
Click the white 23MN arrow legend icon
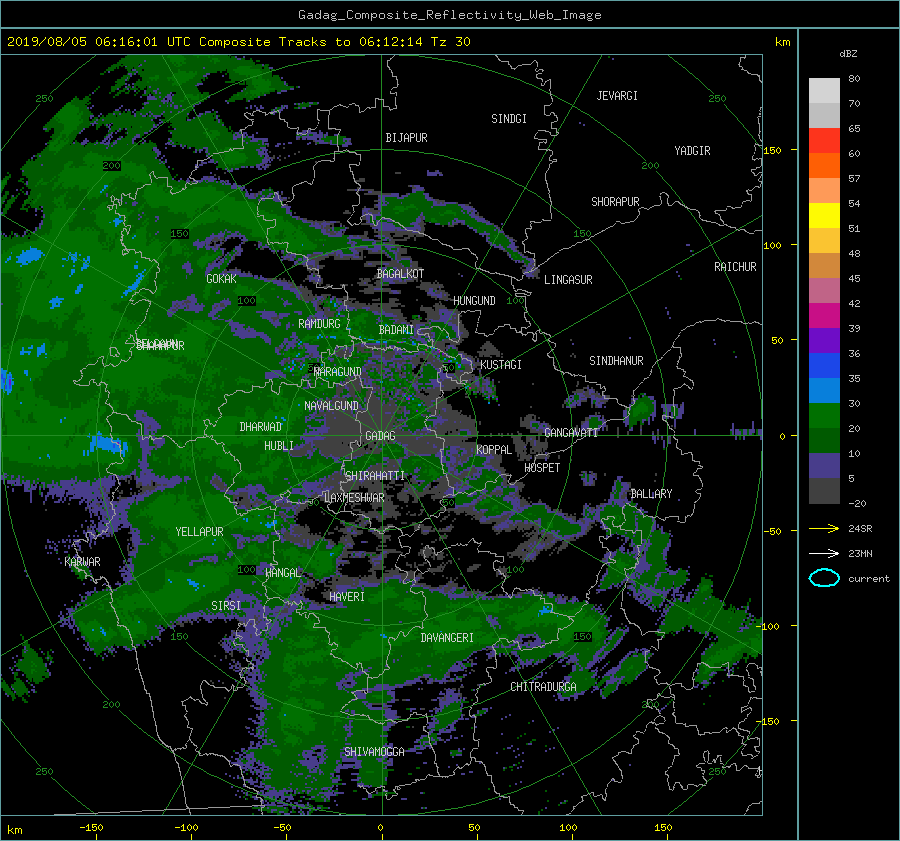824,553
